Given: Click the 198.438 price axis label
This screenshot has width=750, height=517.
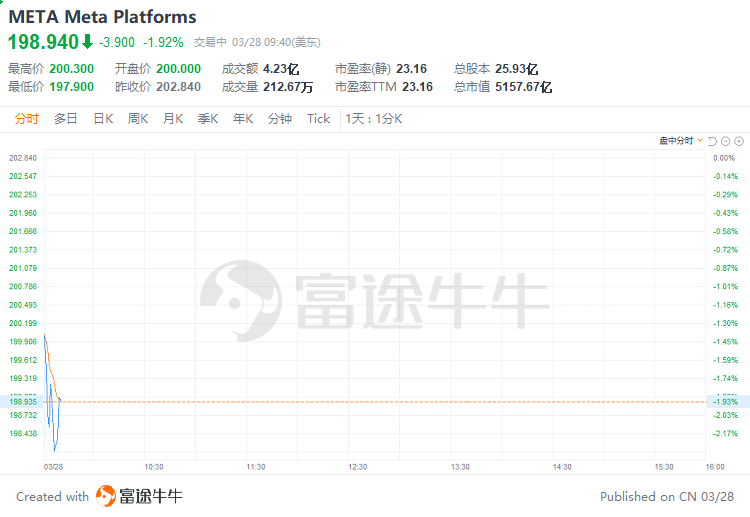Looking at the screenshot, I should 23,433.
